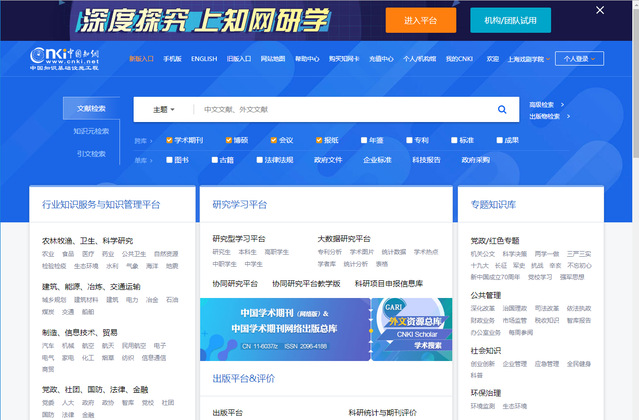
Task: Click the 机关公文 topic link
Action: click(x=483, y=254)
